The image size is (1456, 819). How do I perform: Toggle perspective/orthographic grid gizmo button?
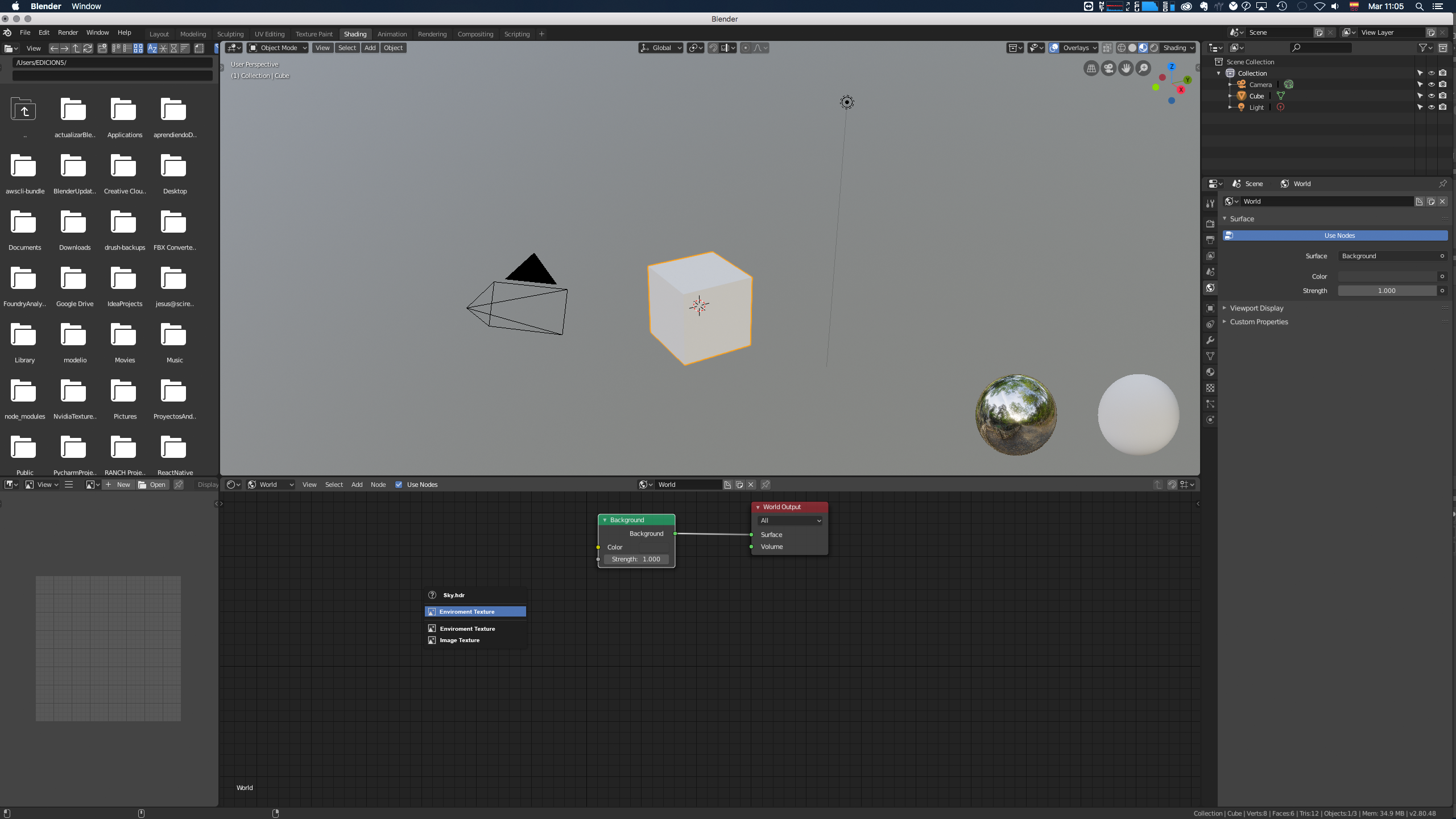point(1091,69)
